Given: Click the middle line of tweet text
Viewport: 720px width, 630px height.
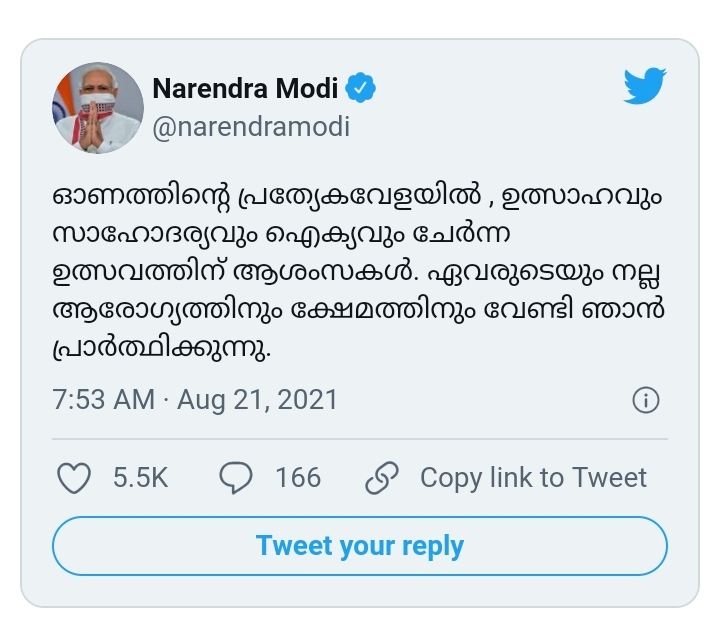Looking at the screenshot, I should pyautogui.click(x=356, y=272).
